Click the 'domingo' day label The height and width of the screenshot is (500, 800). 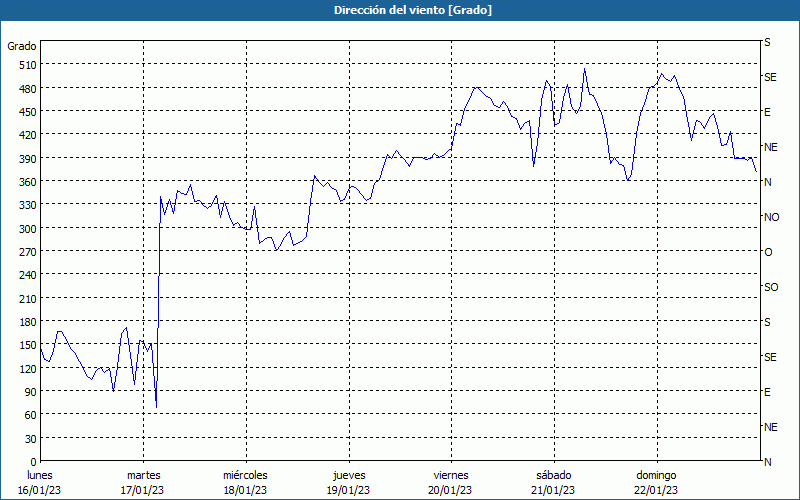[656, 476]
